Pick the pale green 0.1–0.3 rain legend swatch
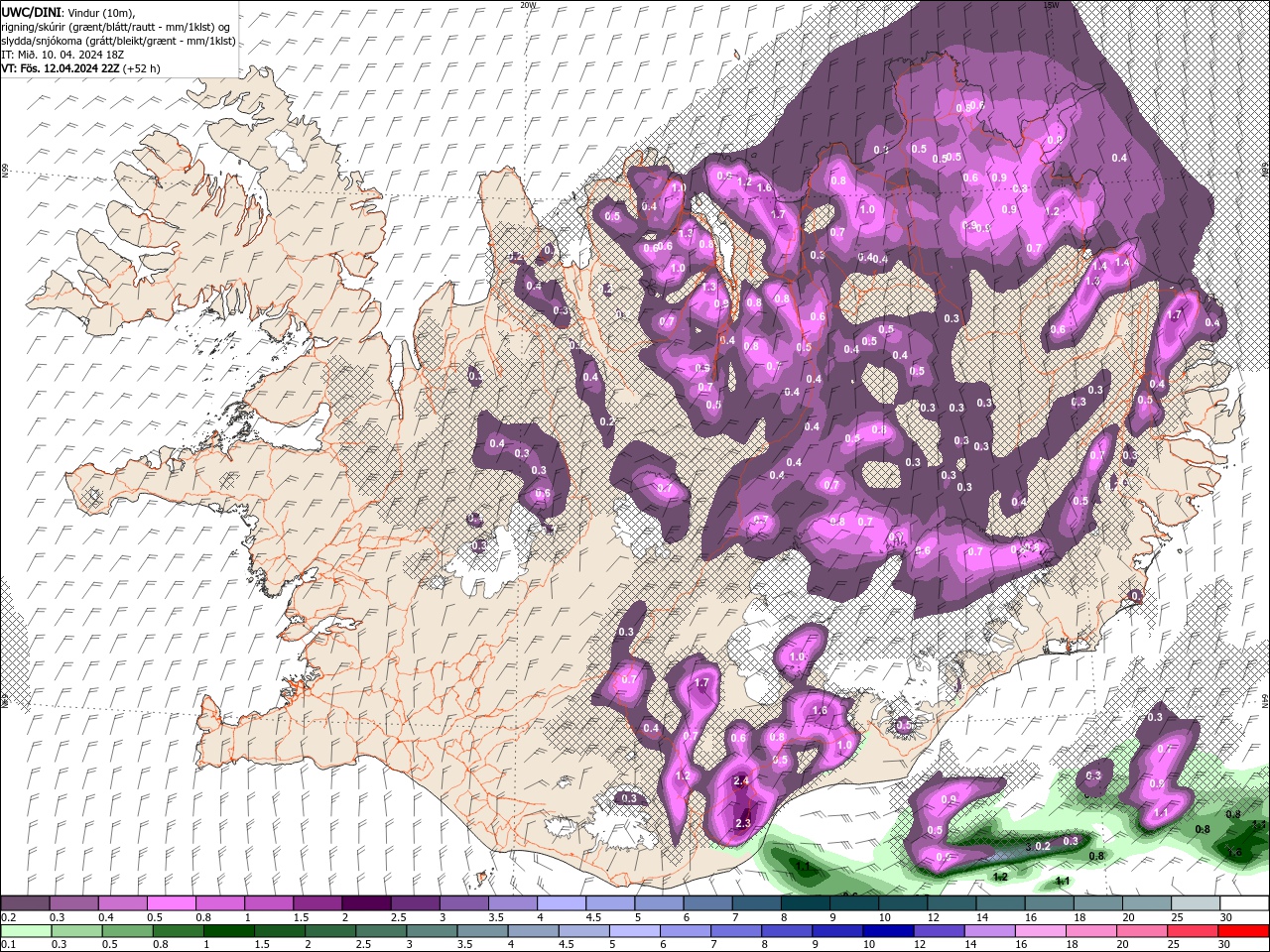 tap(25, 930)
